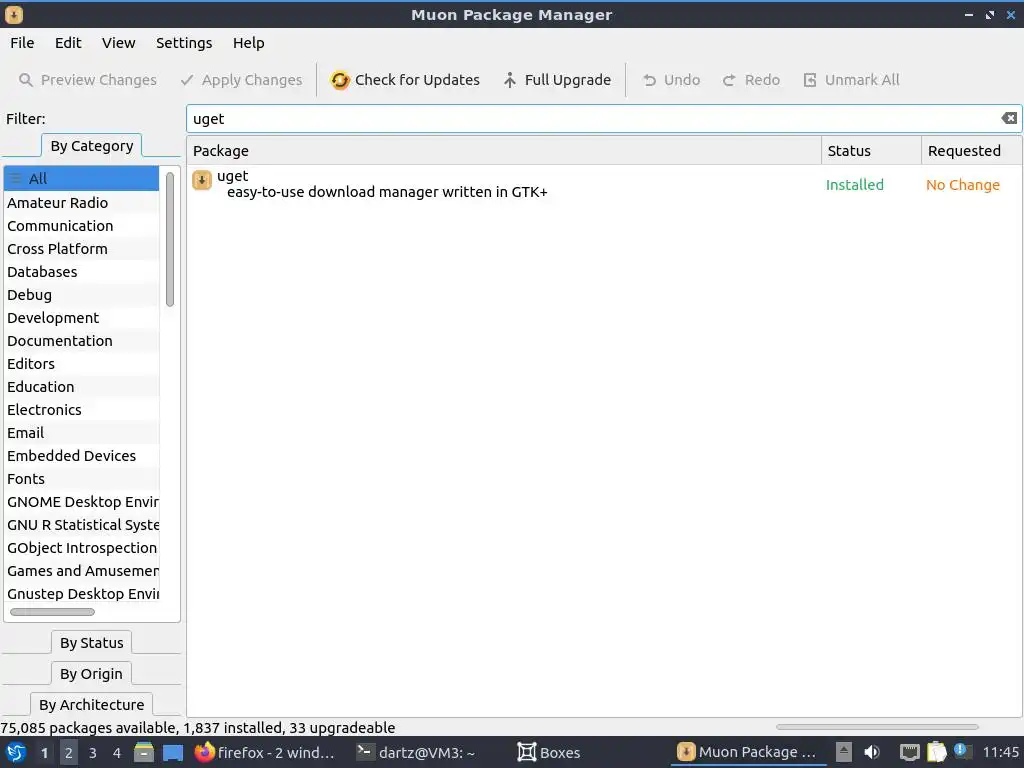Click Apply Changes in the toolbar
The width and height of the screenshot is (1024, 768).
pos(242,80)
